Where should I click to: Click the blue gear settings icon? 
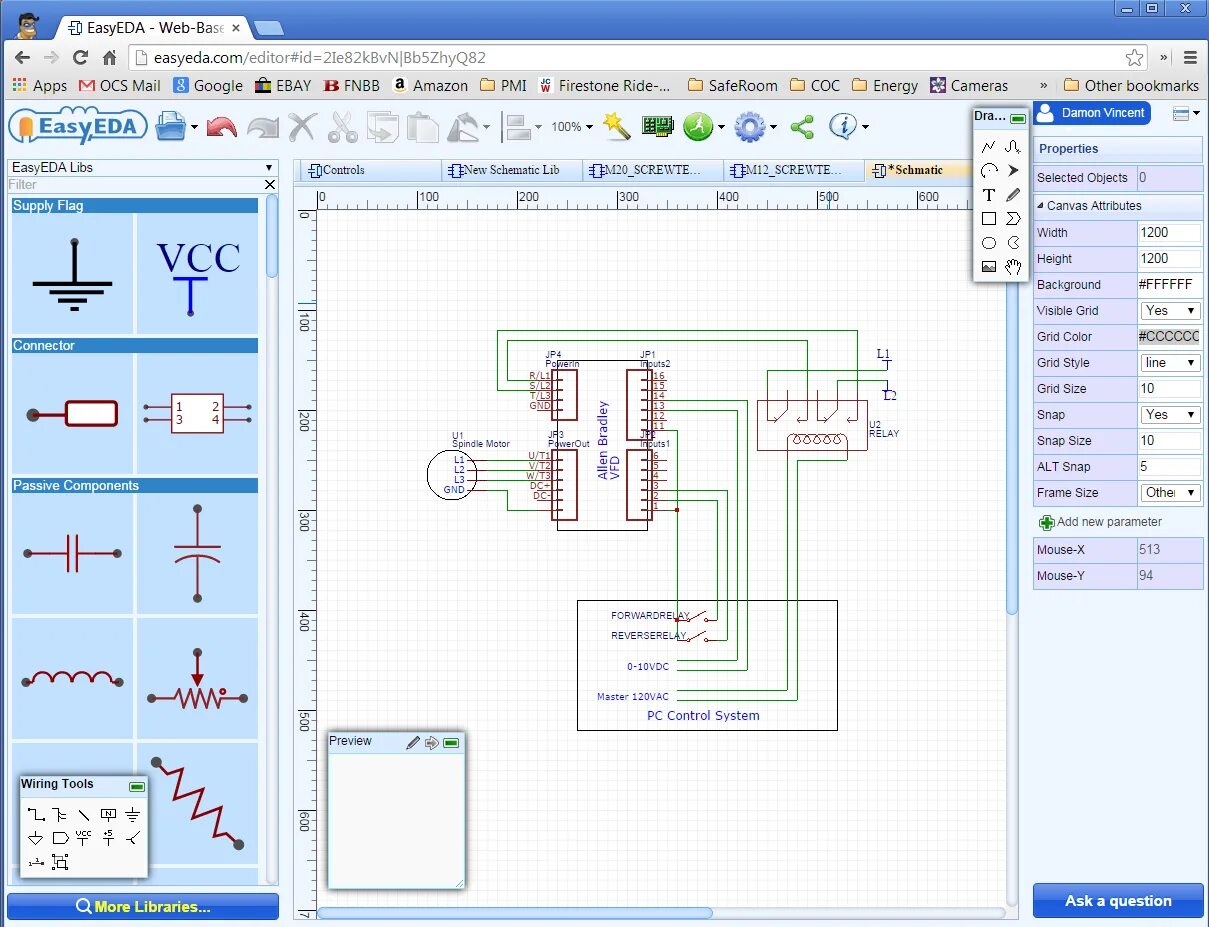point(749,127)
